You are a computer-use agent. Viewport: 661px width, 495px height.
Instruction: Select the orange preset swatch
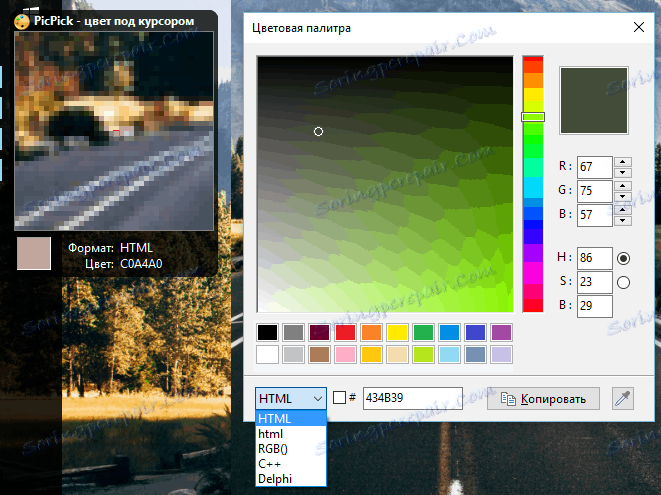coord(371,332)
